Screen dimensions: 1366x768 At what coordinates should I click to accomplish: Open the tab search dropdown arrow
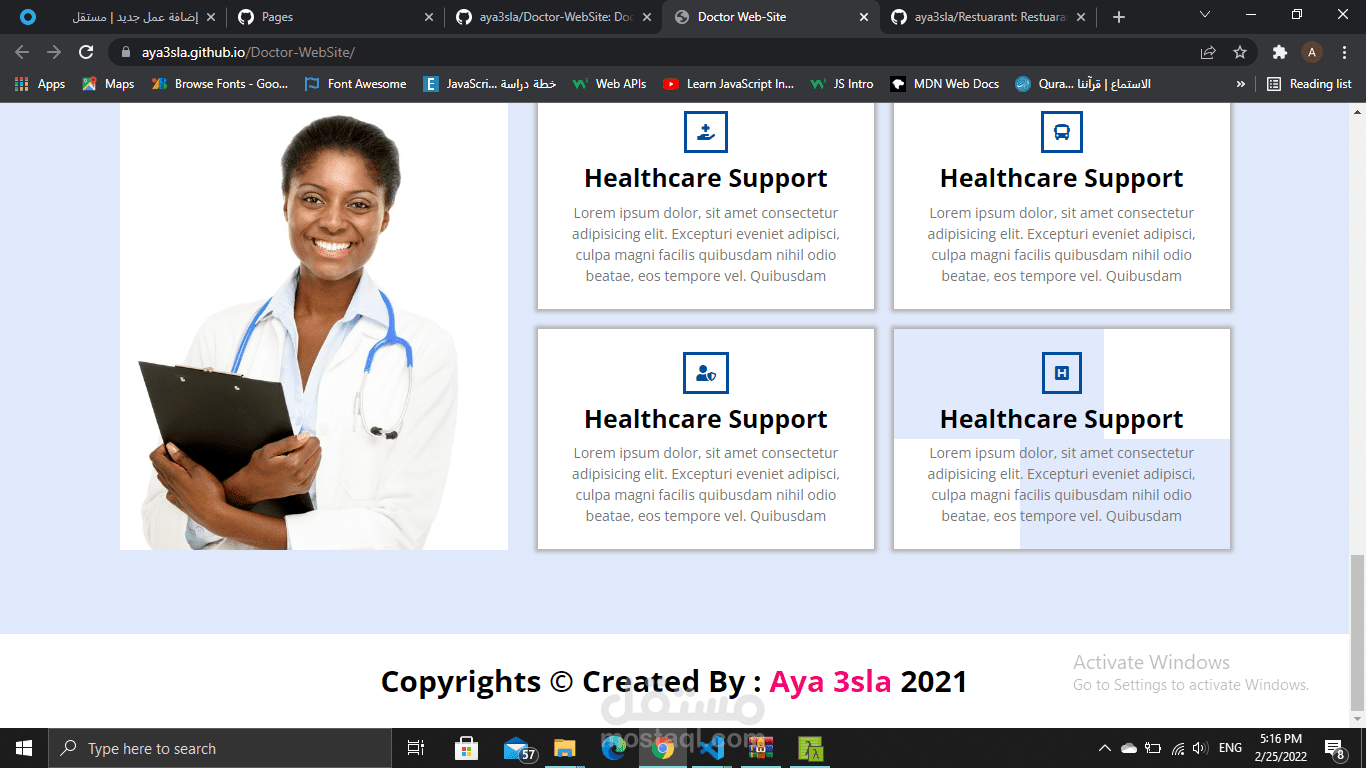[1205, 15]
